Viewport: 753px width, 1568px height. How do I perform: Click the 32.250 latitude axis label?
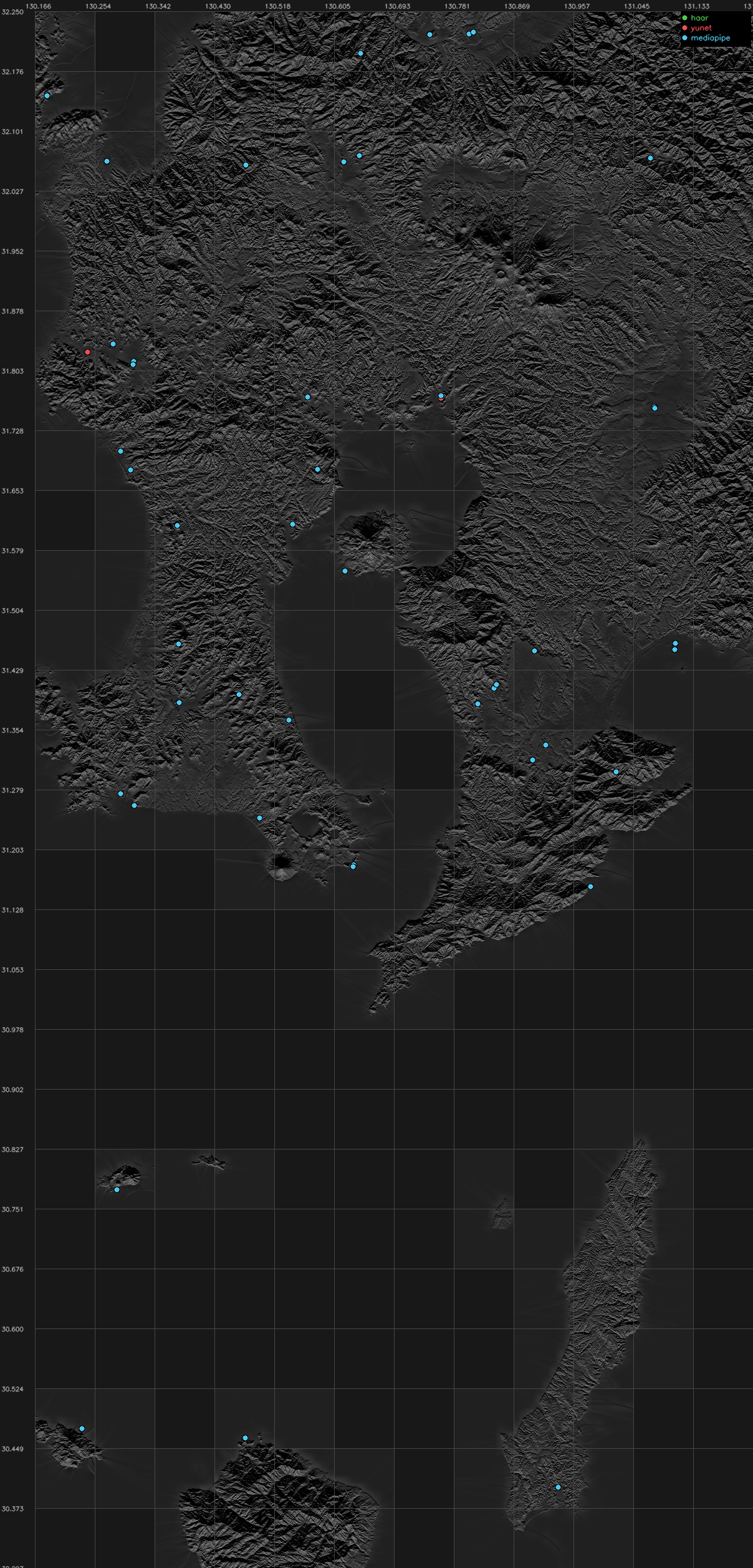(x=12, y=12)
